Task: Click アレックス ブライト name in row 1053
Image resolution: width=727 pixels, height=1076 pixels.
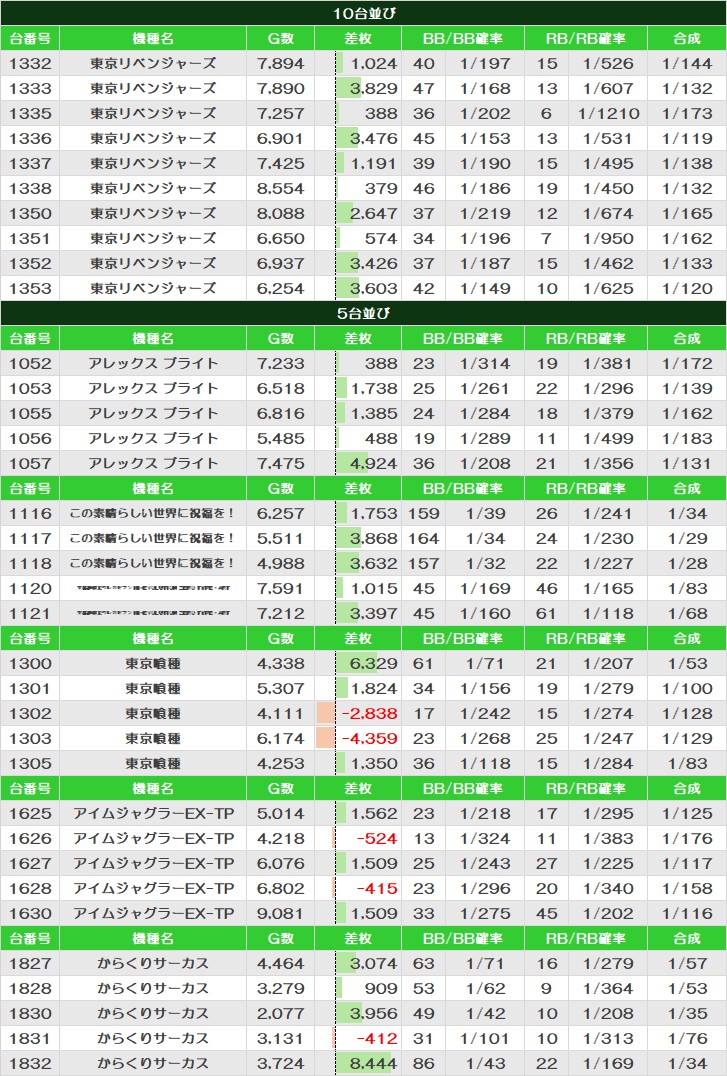Action: (153, 388)
